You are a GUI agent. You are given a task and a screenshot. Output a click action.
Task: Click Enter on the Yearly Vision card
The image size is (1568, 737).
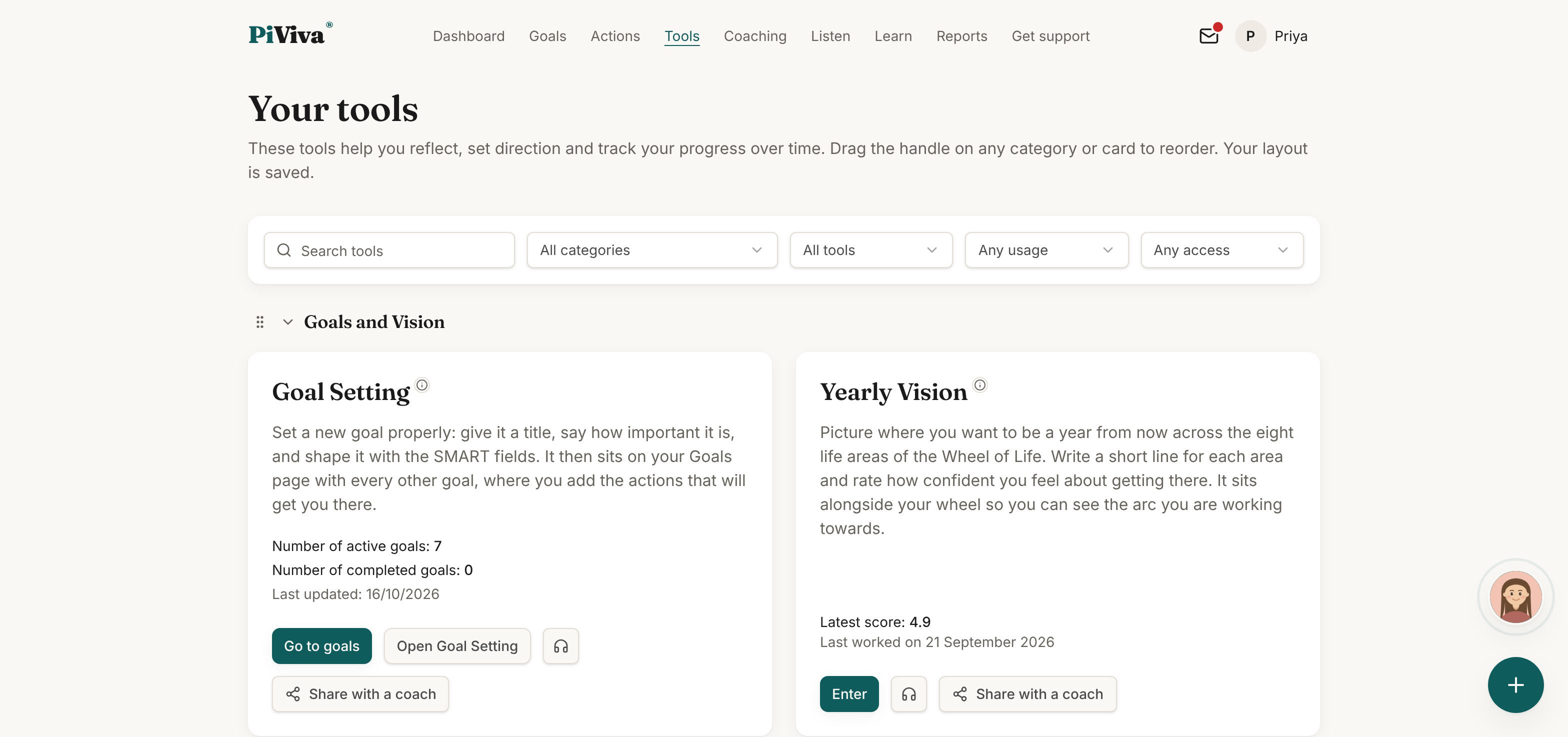(849, 694)
